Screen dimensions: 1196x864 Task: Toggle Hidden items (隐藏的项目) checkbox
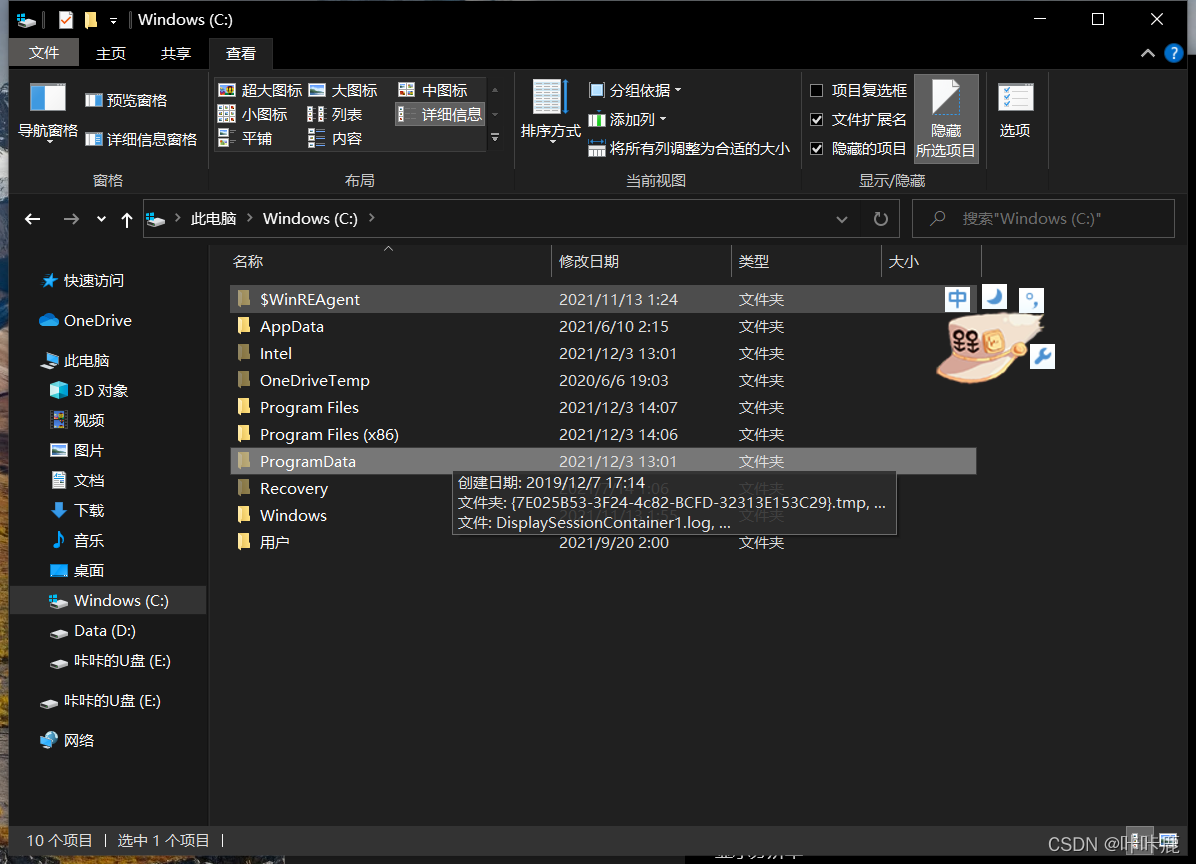click(x=858, y=149)
